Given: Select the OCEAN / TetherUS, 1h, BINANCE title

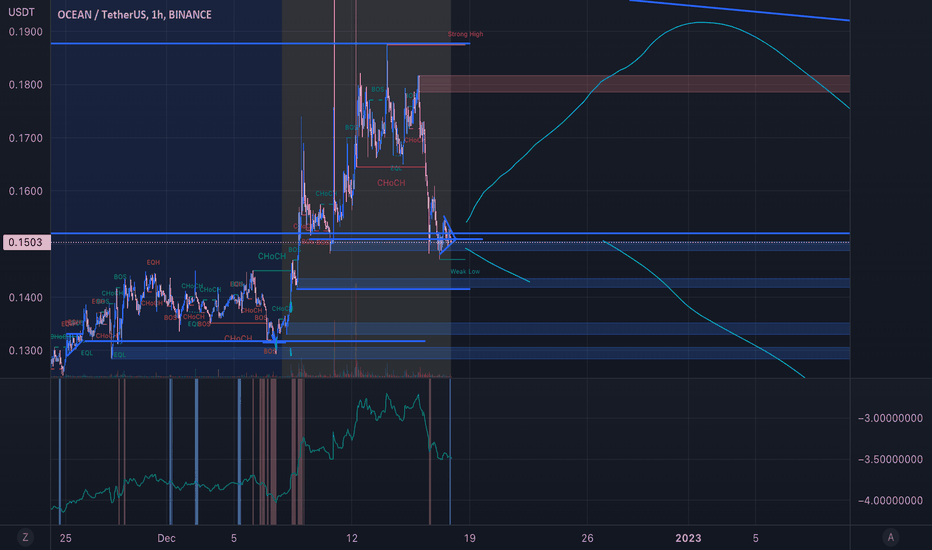Looking at the screenshot, I should click(134, 14).
